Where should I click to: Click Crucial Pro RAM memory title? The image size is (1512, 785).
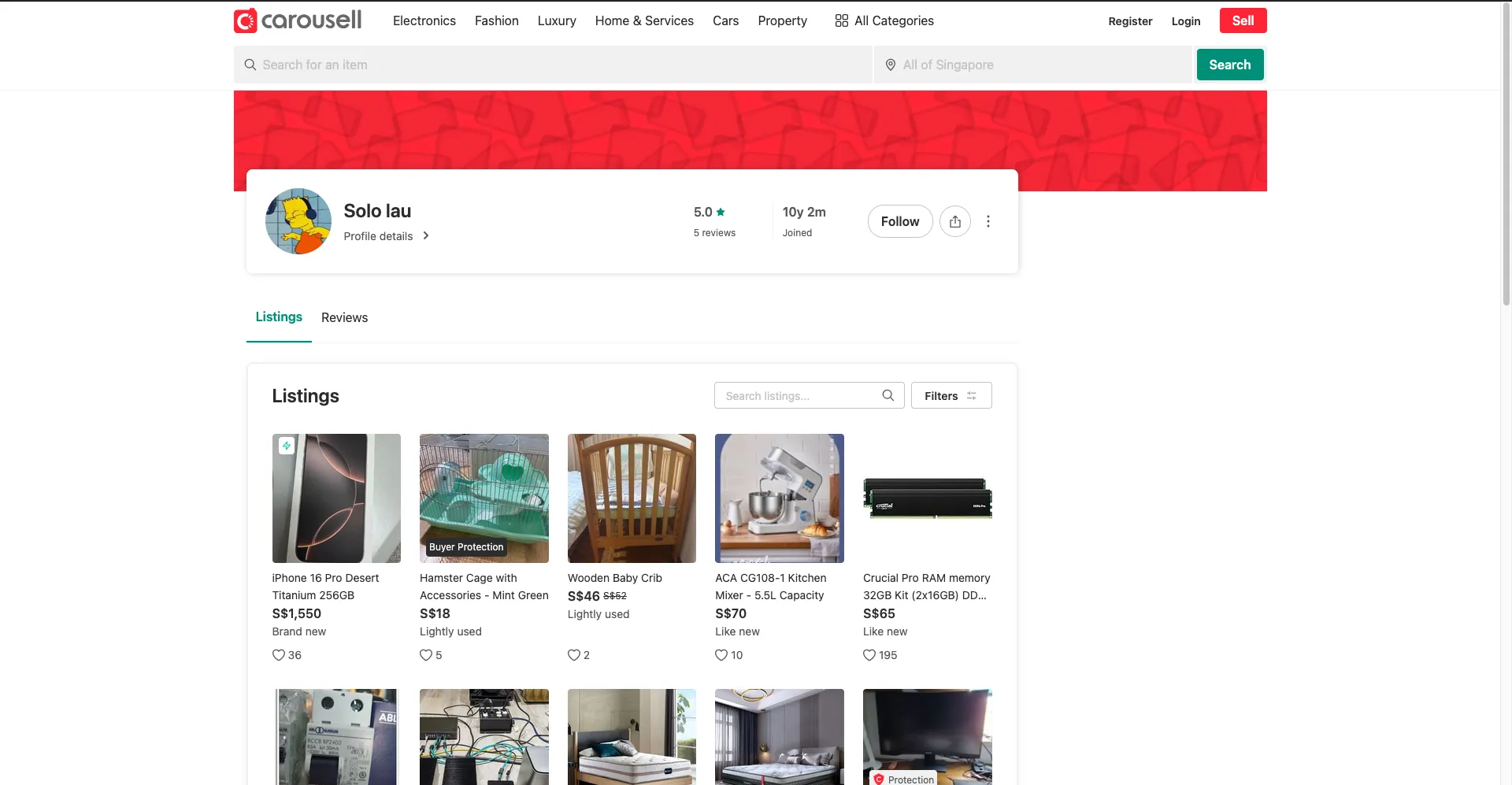[927, 587]
